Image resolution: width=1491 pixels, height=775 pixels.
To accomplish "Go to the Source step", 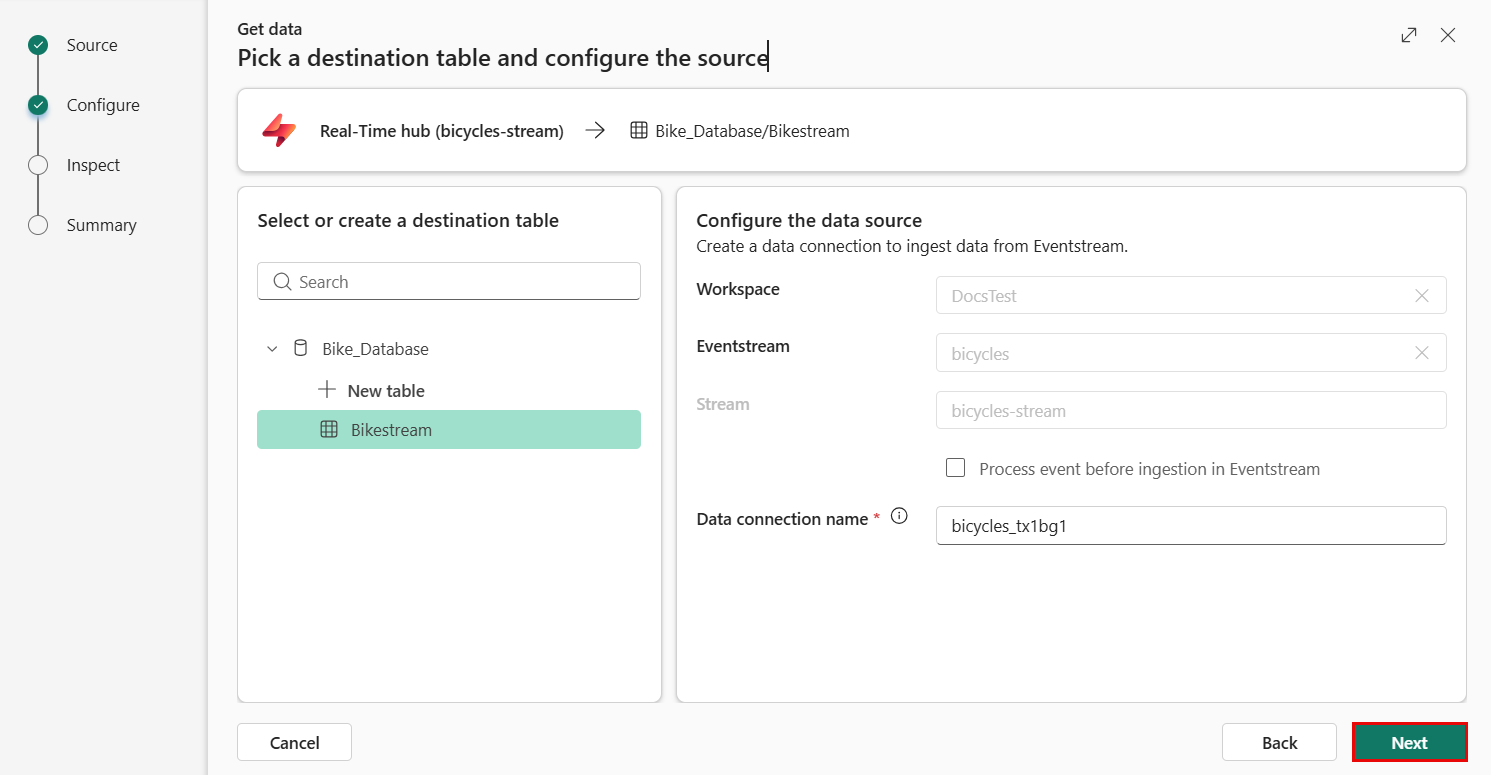I will point(91,45).
